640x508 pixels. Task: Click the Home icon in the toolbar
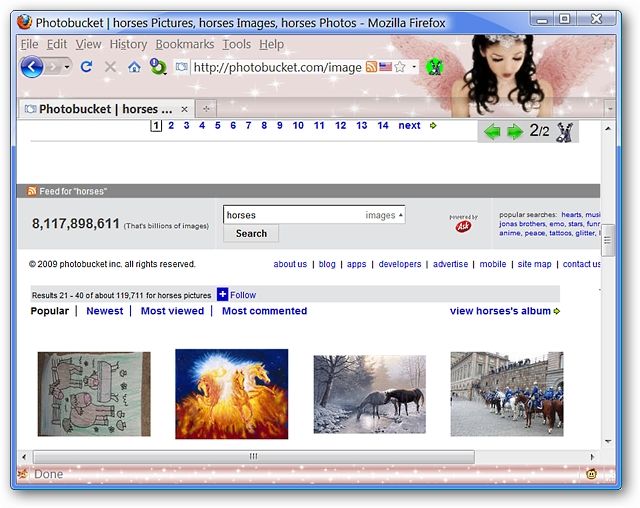tap(134, 66)
